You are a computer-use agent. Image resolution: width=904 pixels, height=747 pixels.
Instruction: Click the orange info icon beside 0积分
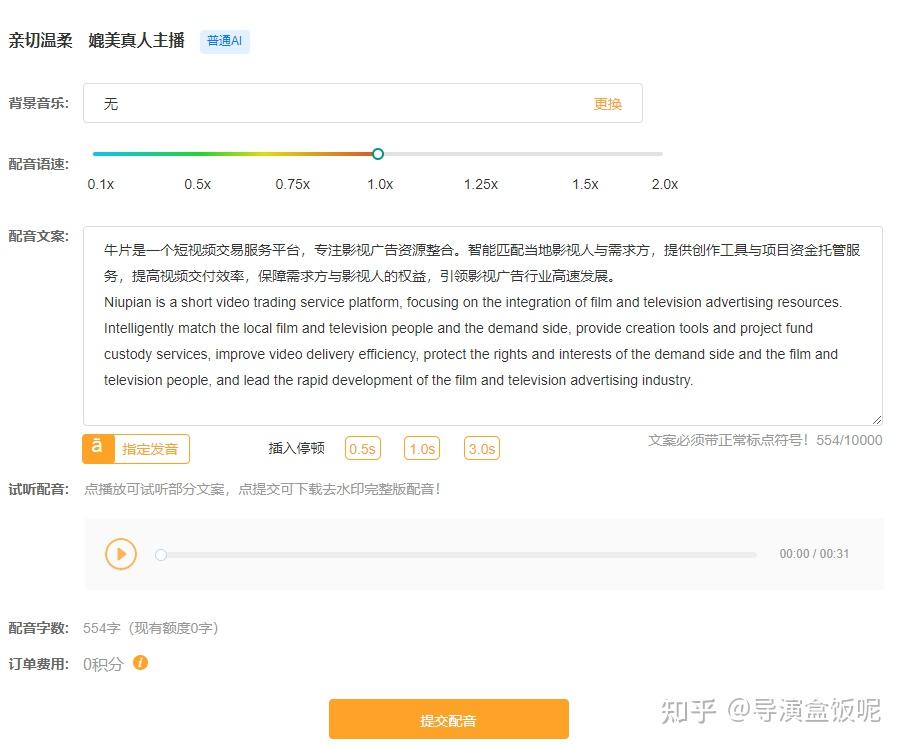140,662
